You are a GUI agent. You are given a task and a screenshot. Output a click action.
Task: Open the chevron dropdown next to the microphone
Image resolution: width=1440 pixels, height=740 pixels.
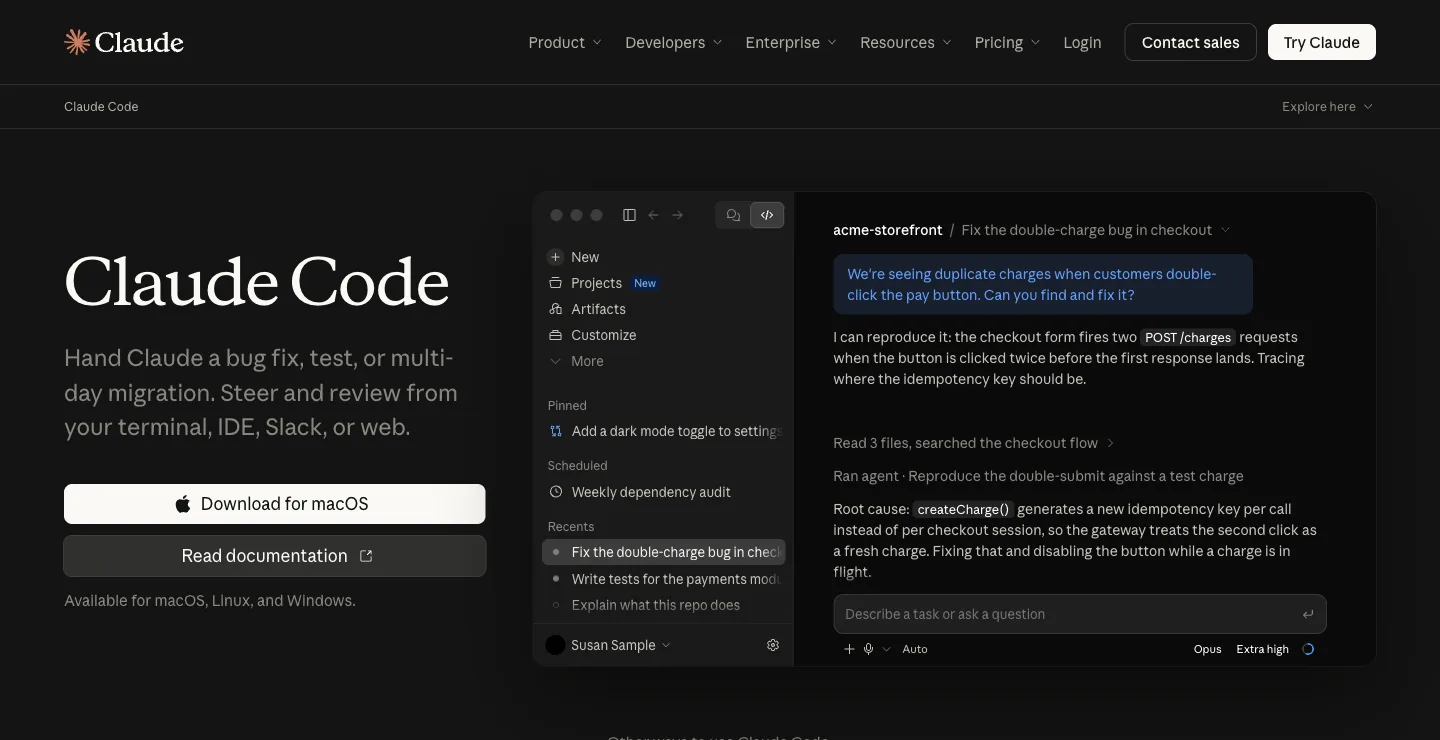[886, 649]
